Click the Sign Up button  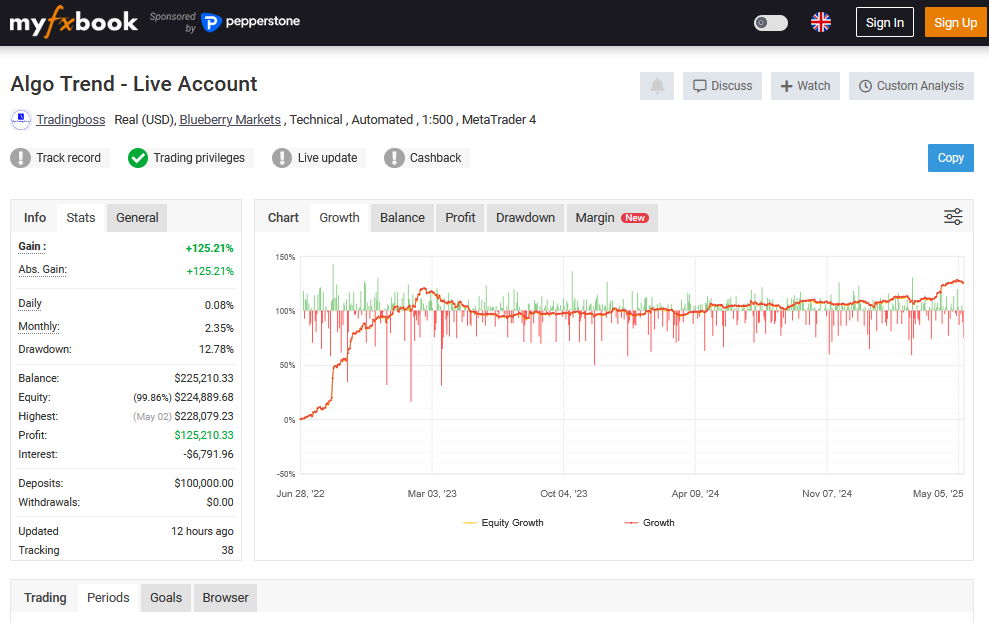click(956, 23)
